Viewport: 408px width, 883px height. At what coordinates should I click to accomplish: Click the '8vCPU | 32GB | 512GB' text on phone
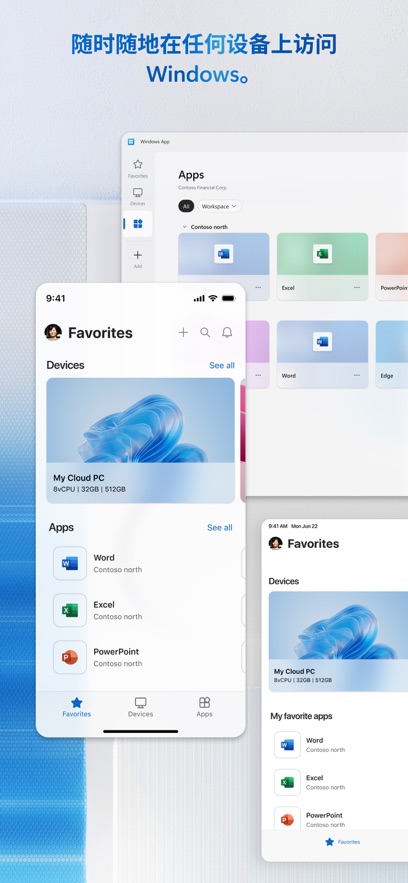89,489
